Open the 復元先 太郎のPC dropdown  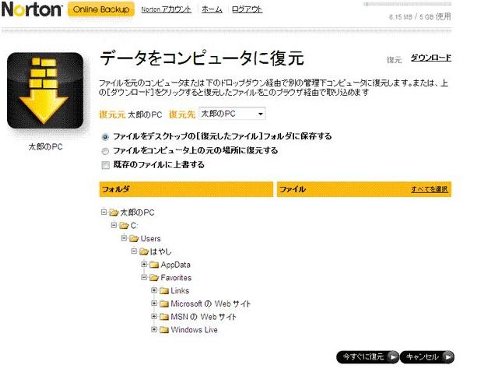[232, 114]
